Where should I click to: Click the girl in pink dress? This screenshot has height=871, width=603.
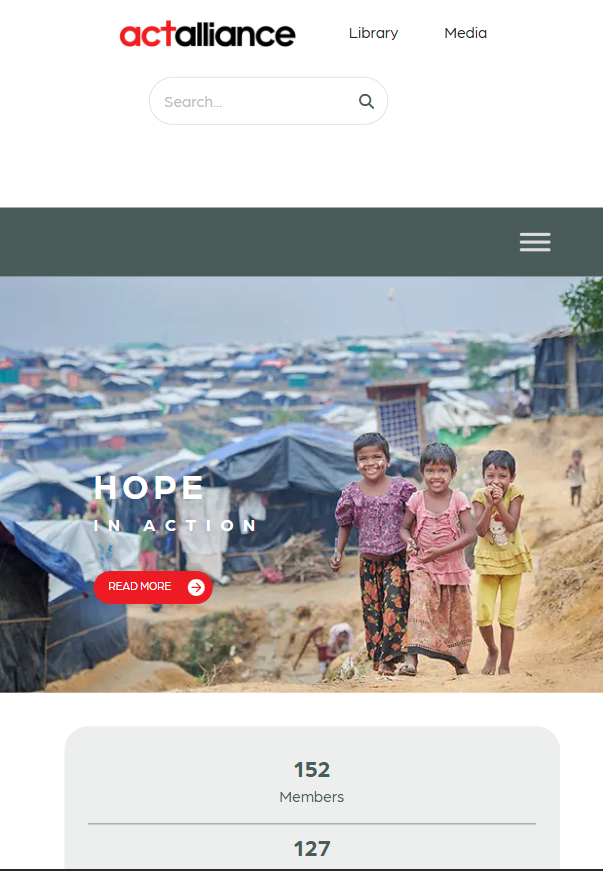click(439, 558)
